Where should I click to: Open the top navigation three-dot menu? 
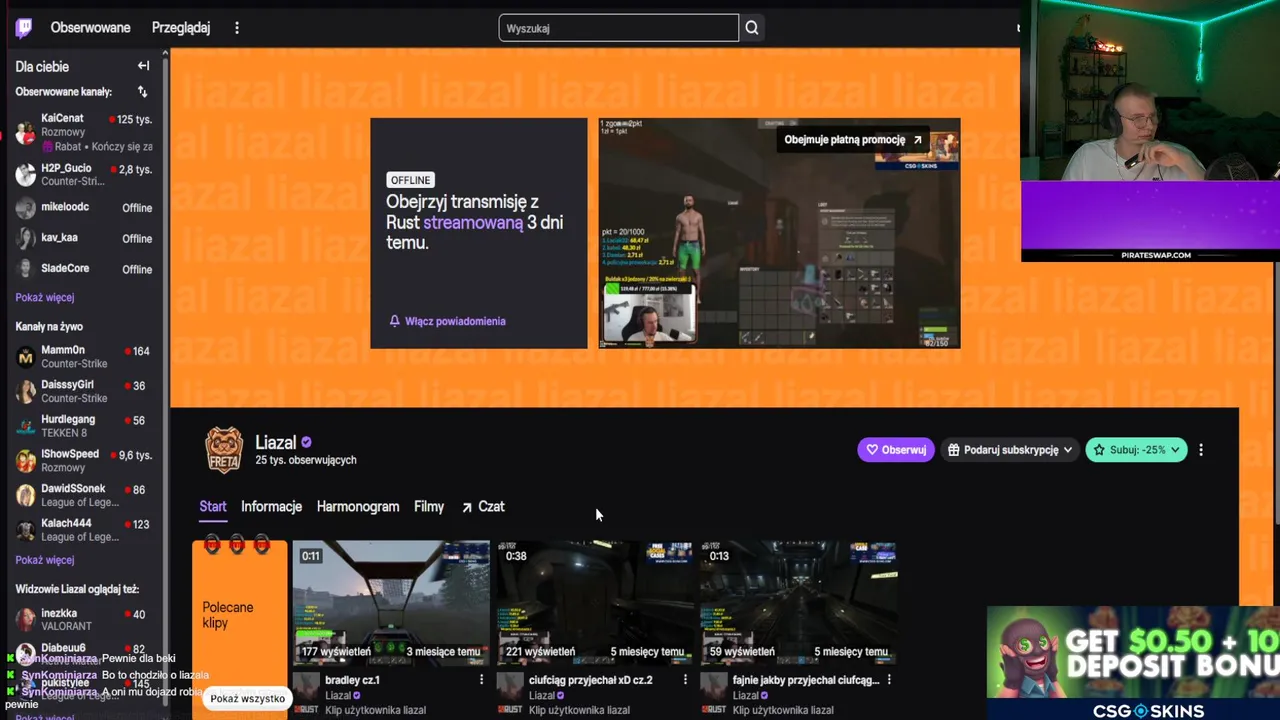point(237,28)
